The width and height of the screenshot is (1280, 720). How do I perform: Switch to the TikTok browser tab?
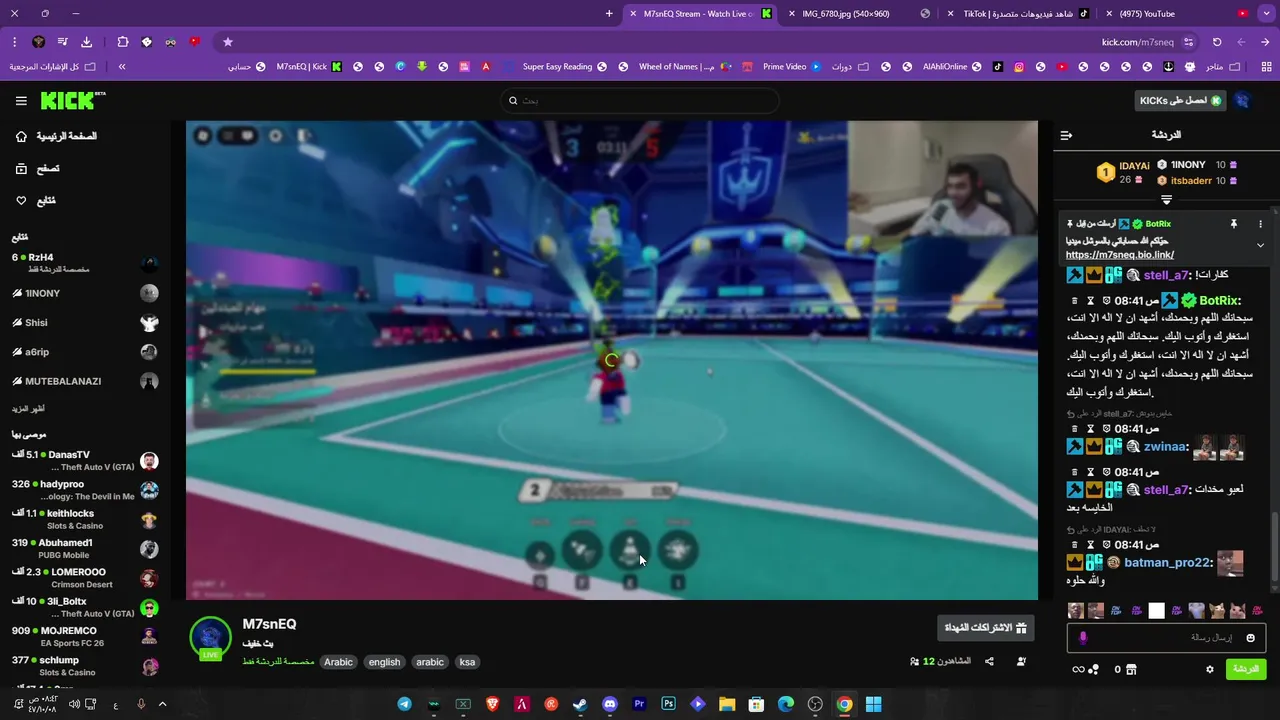1018,14
